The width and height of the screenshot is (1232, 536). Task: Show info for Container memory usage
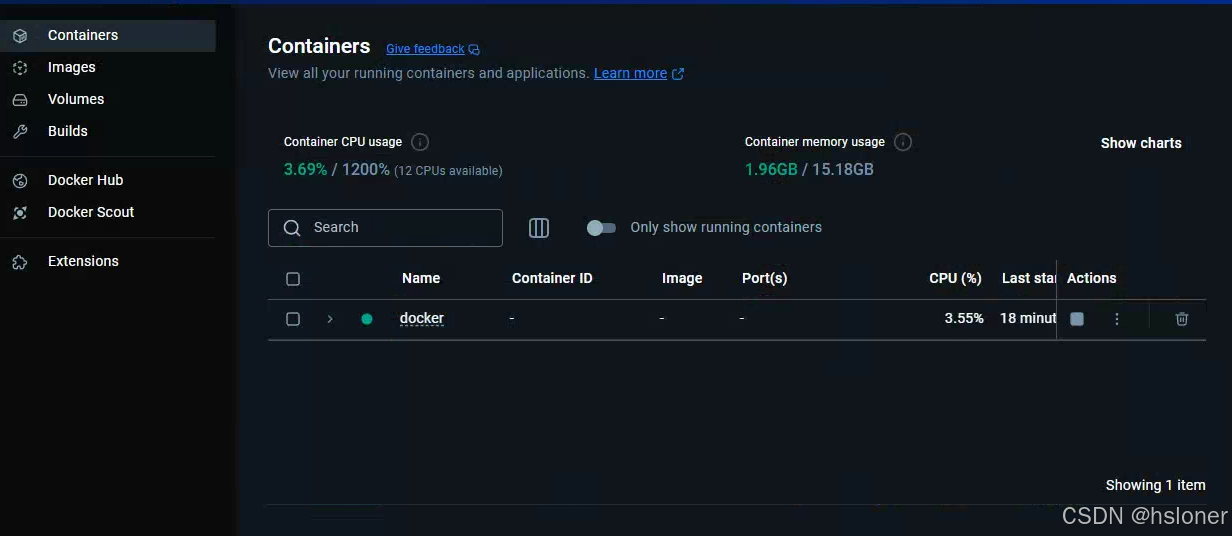(903, 142)
